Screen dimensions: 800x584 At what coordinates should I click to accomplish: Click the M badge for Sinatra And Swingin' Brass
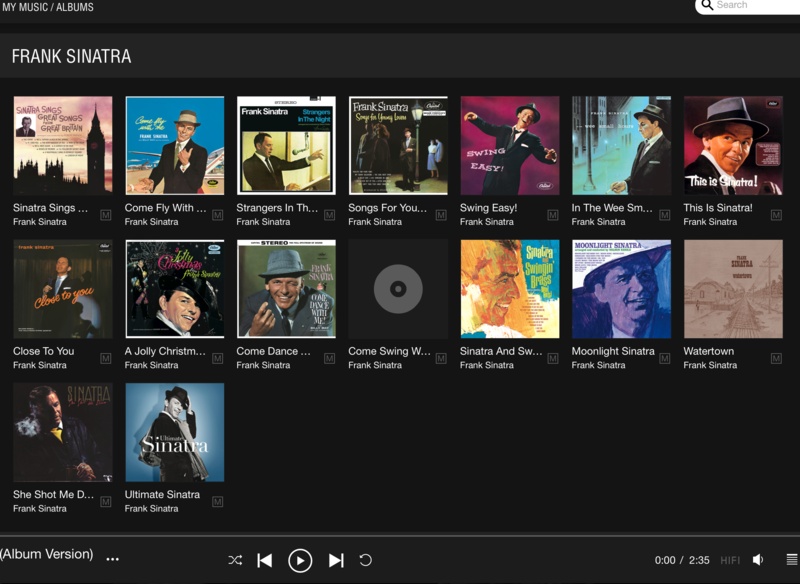coord(553,358)
